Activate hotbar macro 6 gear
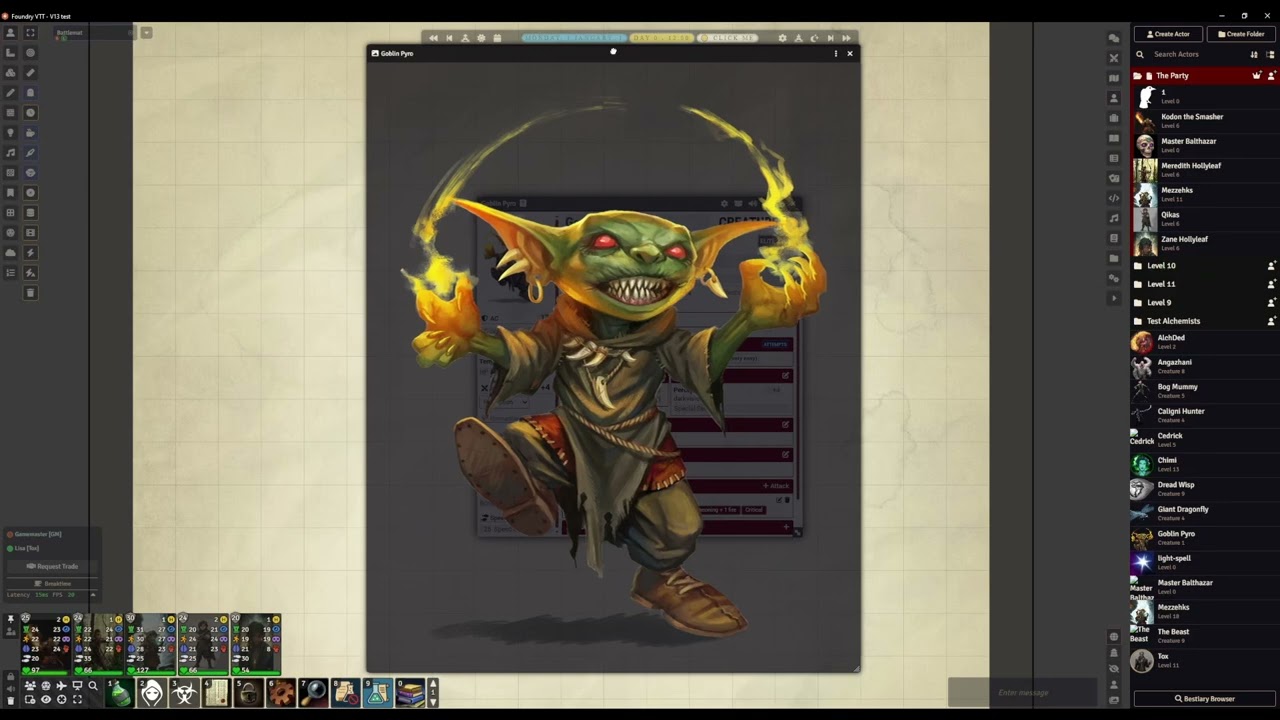Screen dimensions: 1280x720 click(x=281, y=693)
